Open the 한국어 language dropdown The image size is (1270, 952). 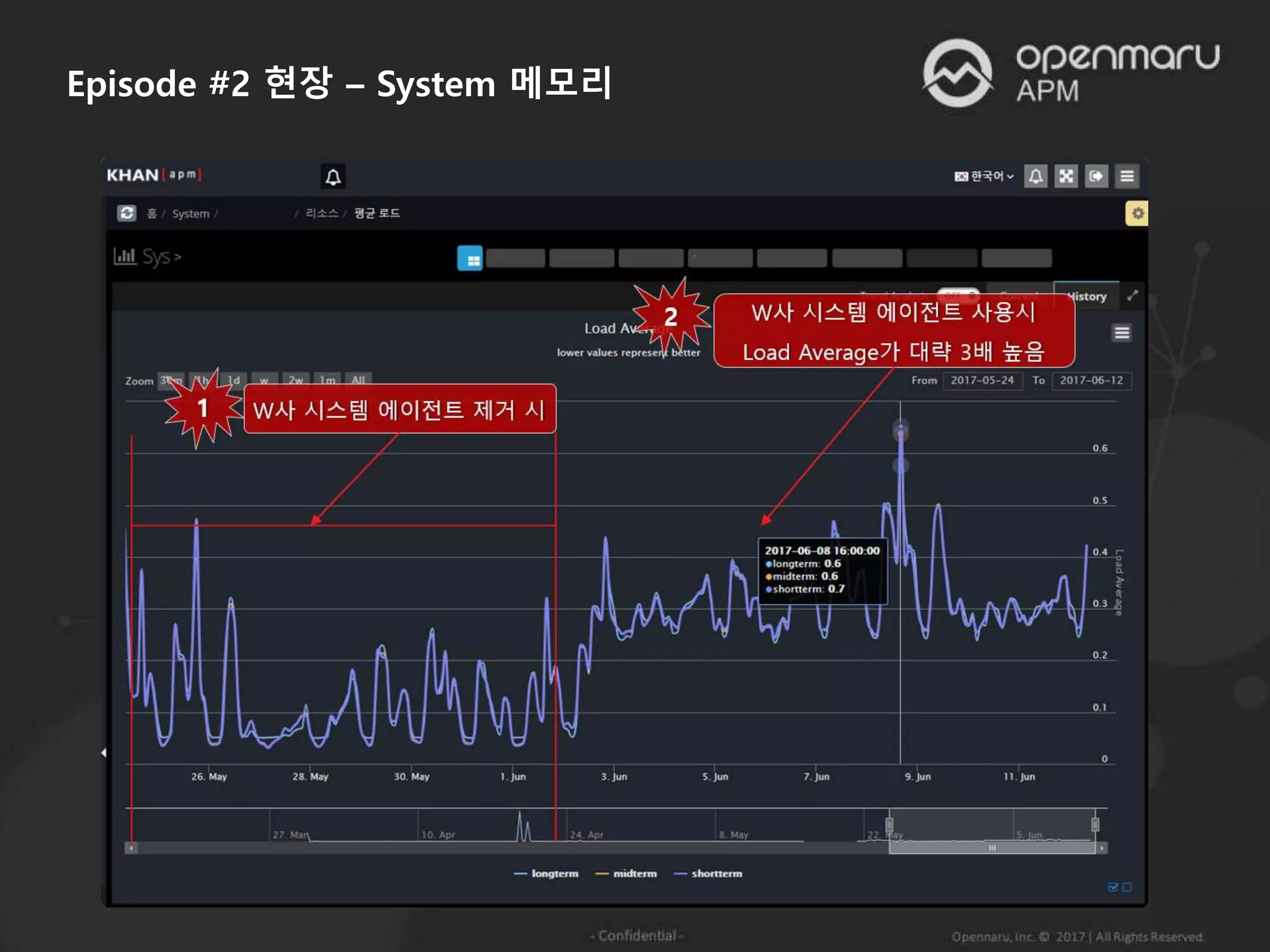click(x=984, y=177)
